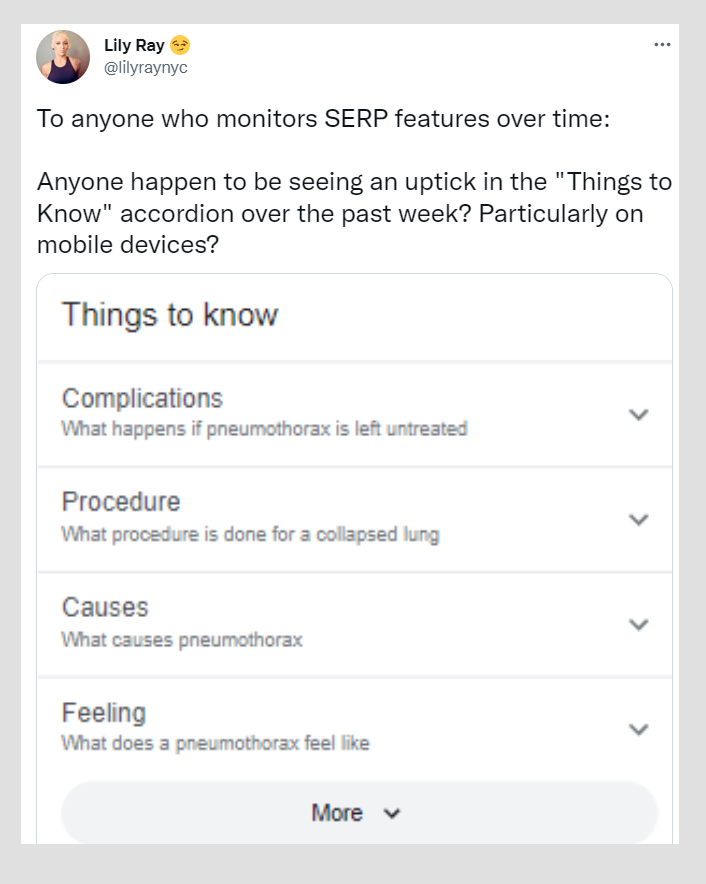This screenshot has height=884, width=706.
Task: Click the chevron arrow on Procedure row
Action: (640, 519)
